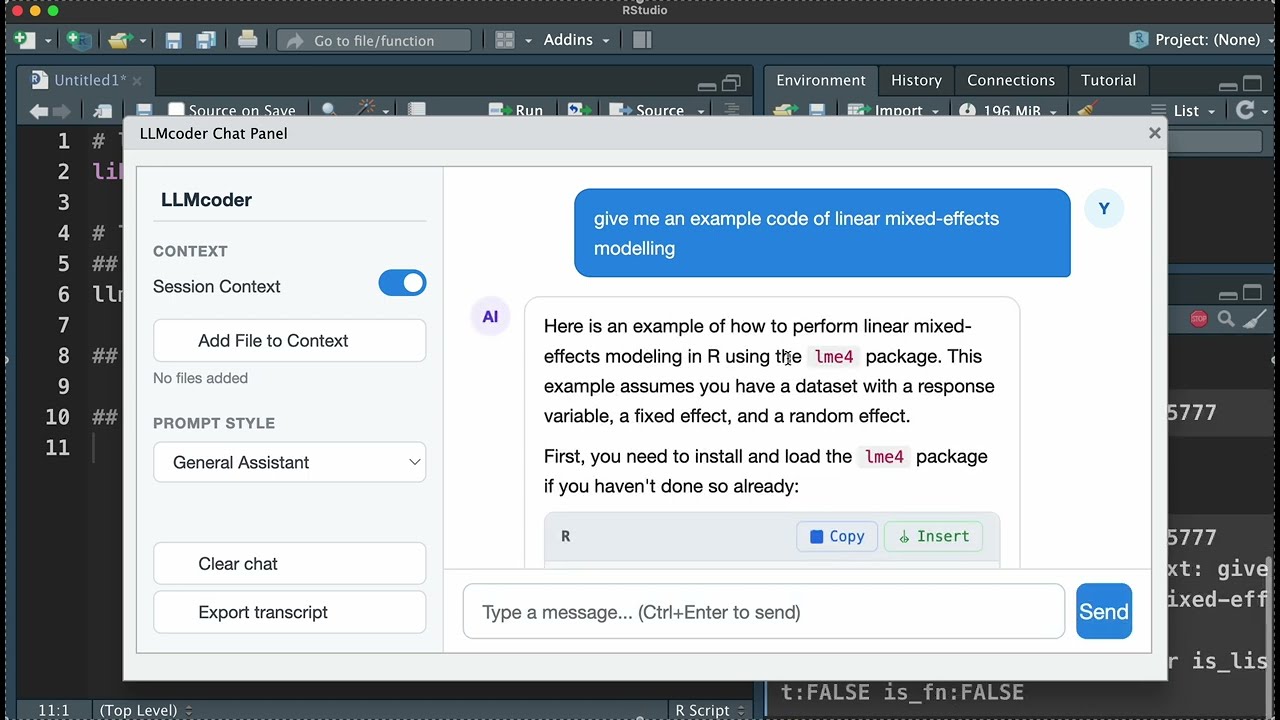
Task: Click the cursor position 11:1 indicator
Action: (54, 710)
